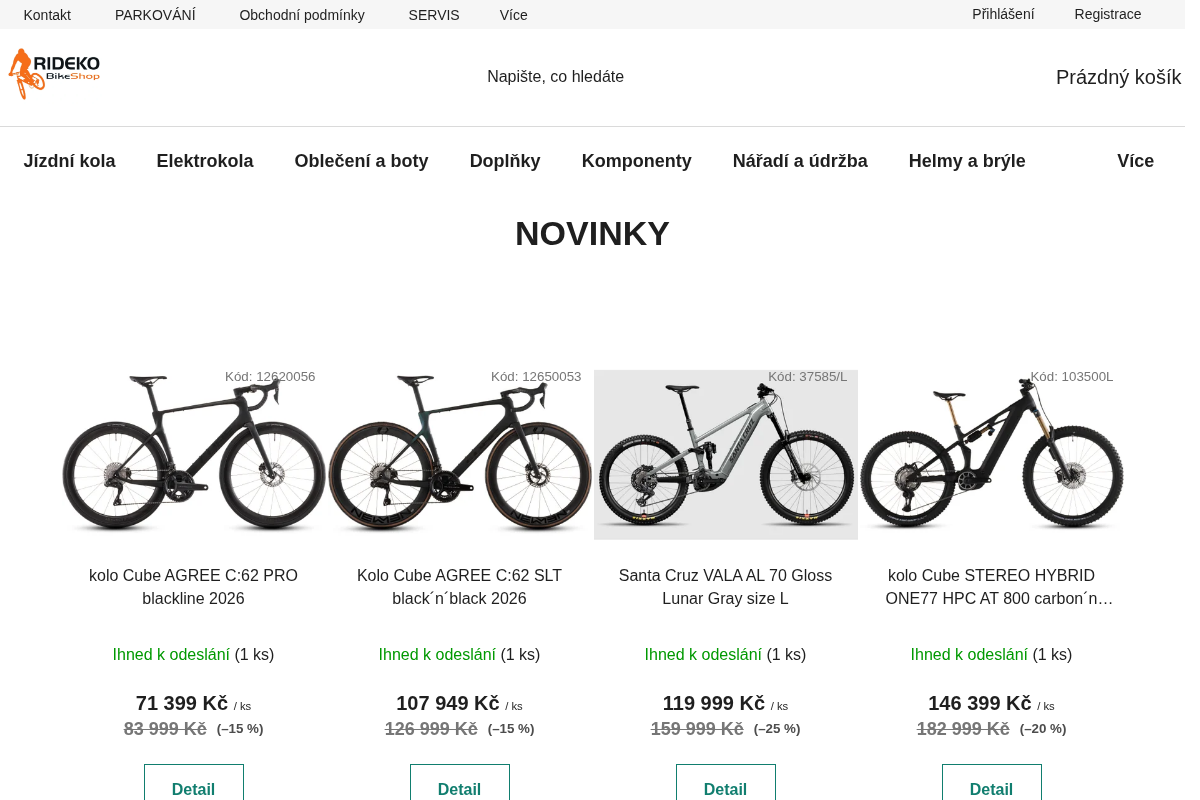Open the Prázdný košík cart
Image resolution: width=1200 pixels, height=800 pixels.
tap(1118, 77)
